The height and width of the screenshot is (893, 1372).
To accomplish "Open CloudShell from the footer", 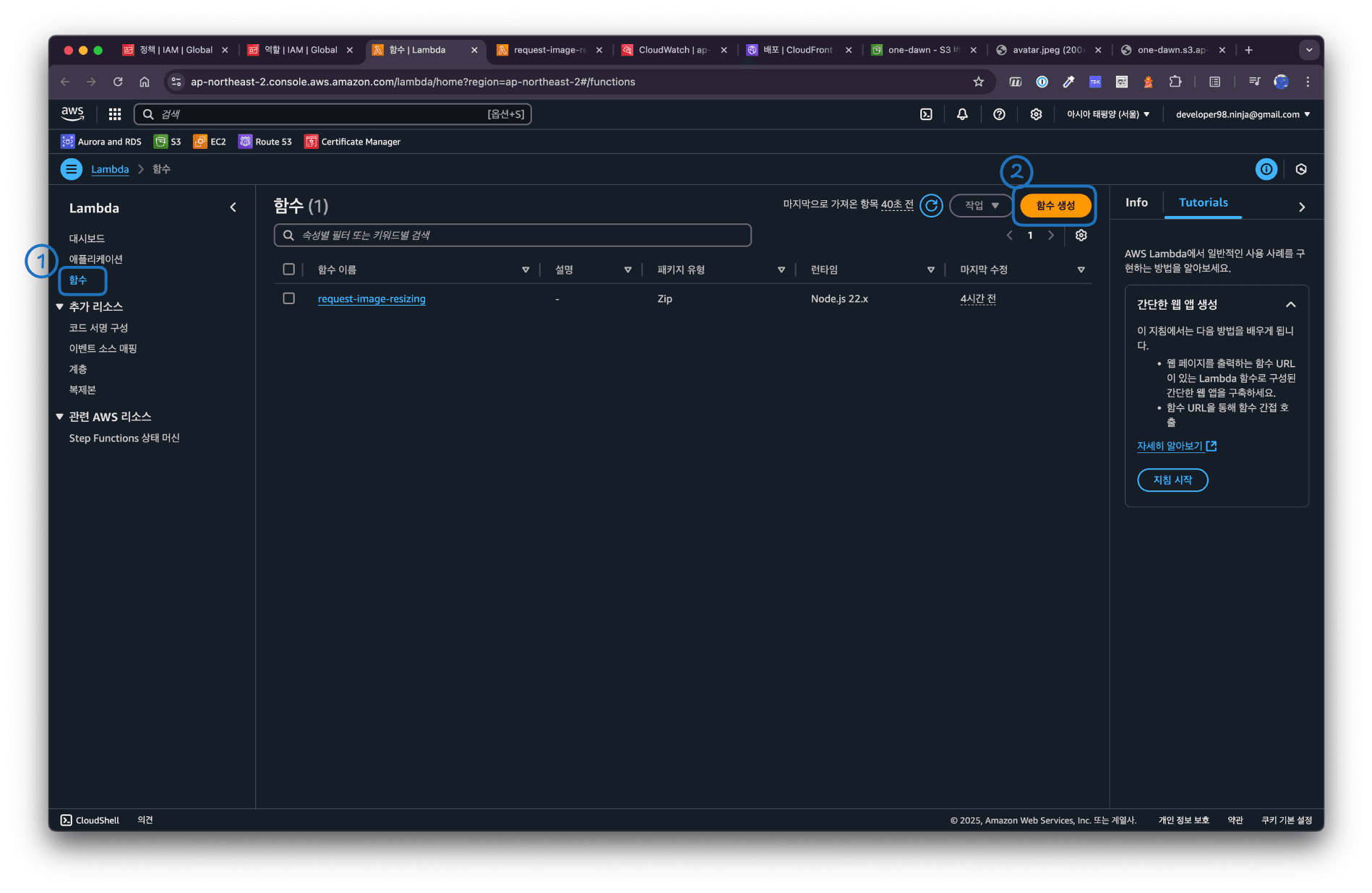I will [90, 820].
